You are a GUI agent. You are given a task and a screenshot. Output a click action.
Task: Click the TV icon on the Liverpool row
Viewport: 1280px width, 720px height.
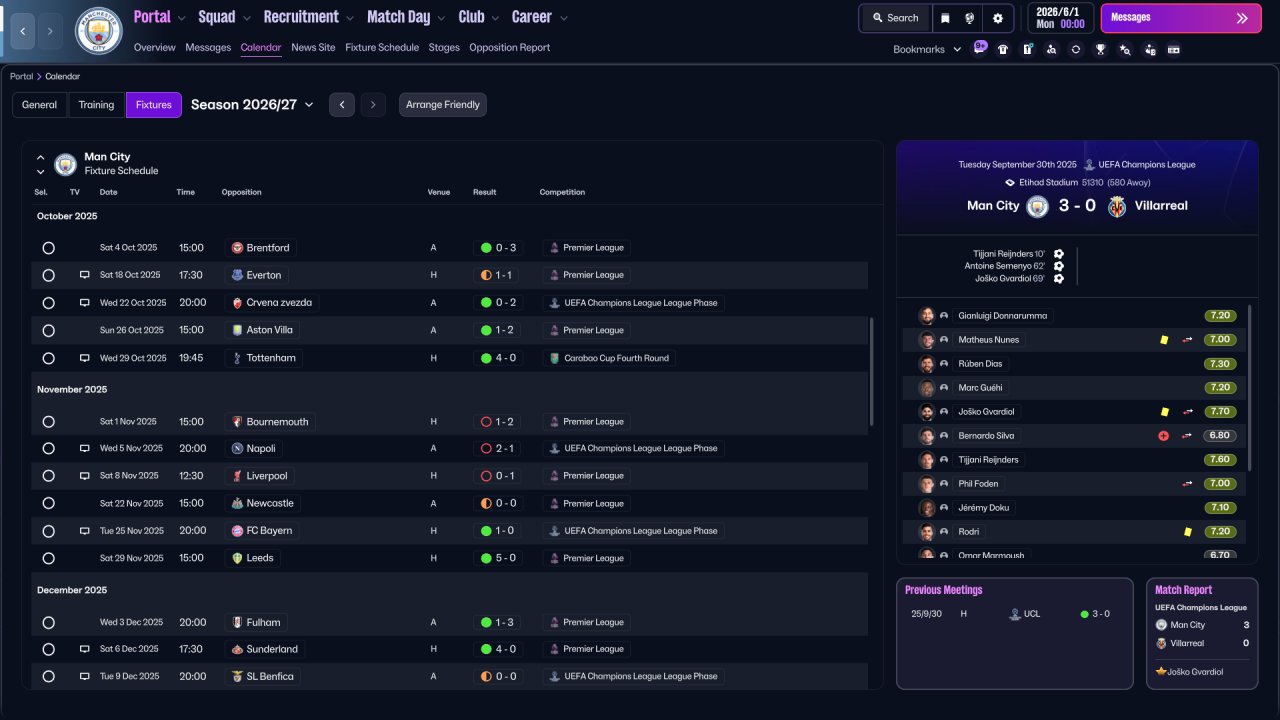85,476
